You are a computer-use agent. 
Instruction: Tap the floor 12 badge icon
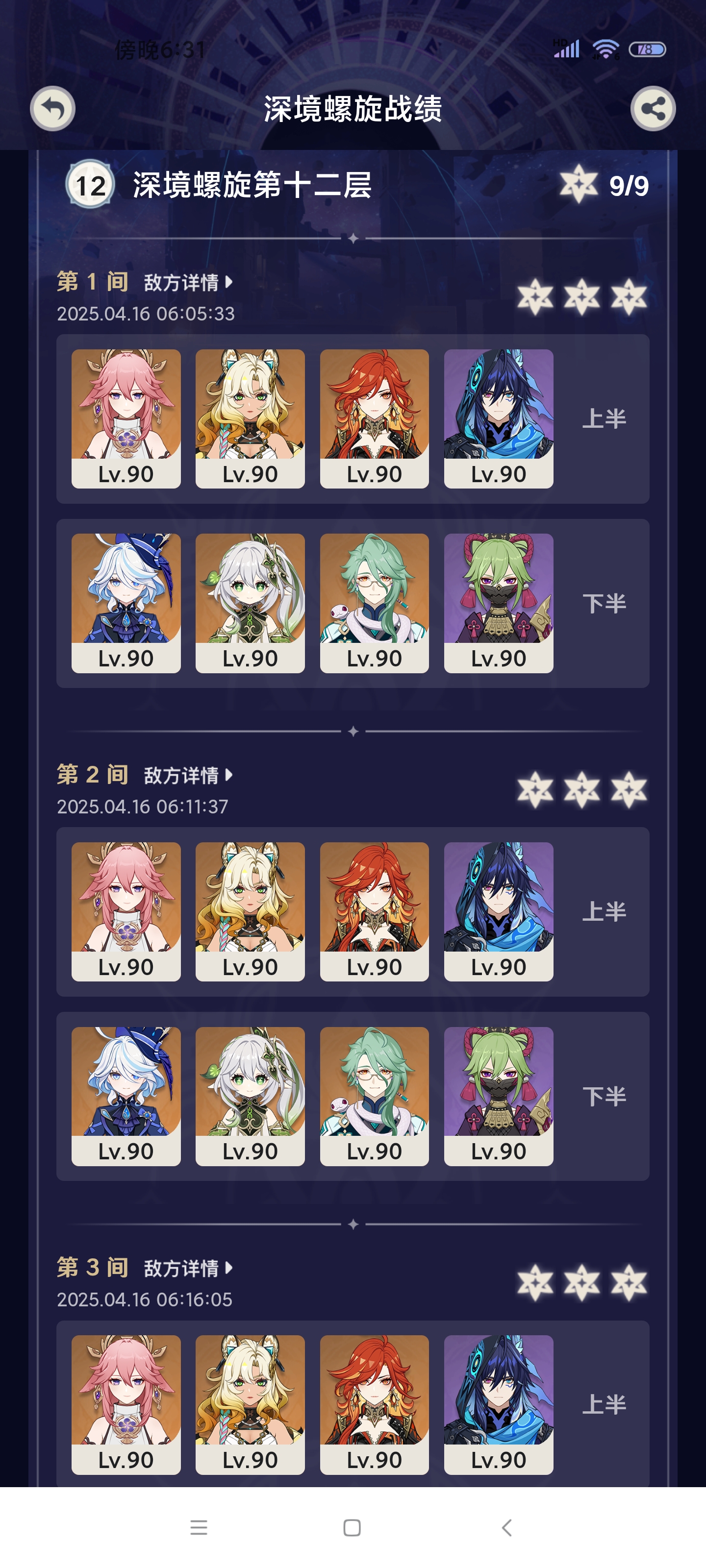pos(90,184)
